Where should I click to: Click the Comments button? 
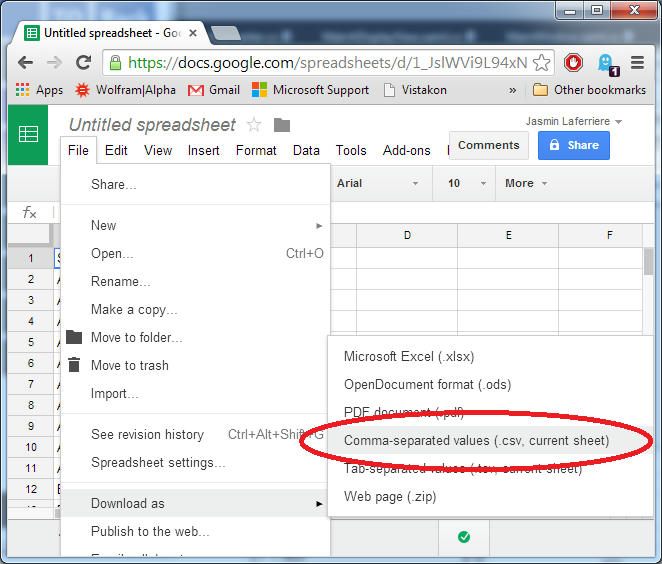[488, 145]
